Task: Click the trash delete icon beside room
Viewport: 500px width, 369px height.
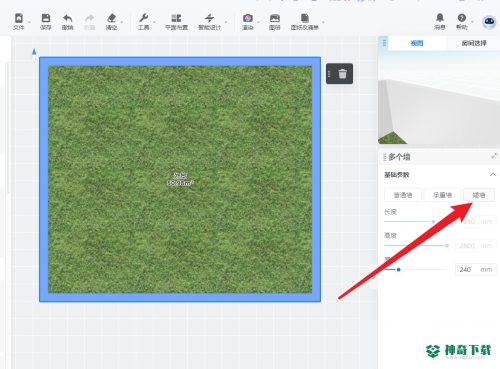Action: coord(343,74)
